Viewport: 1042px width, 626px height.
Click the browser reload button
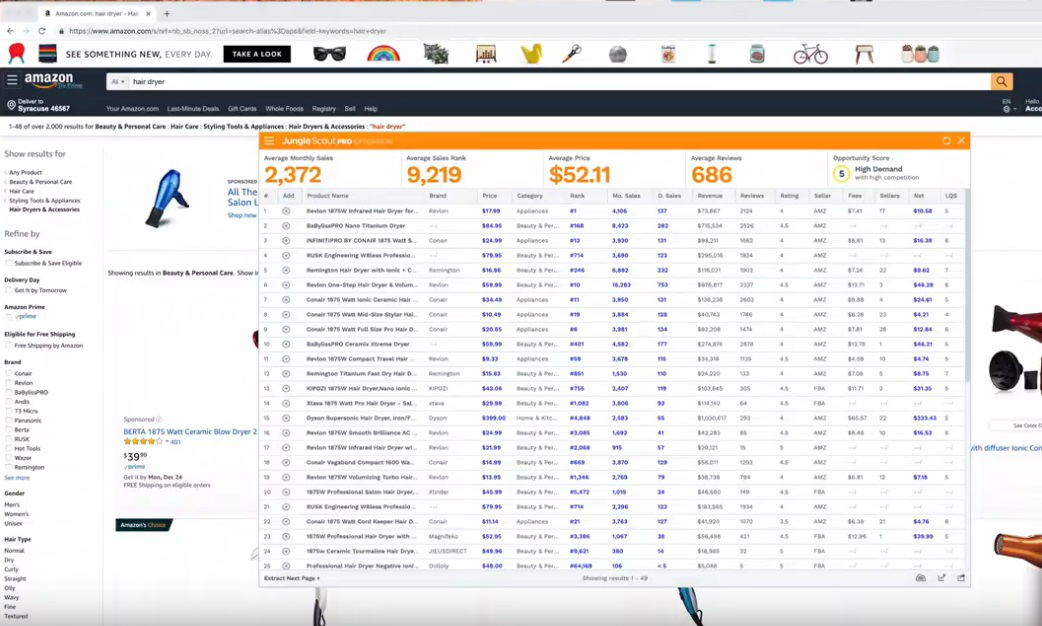(x=42, y=31)
